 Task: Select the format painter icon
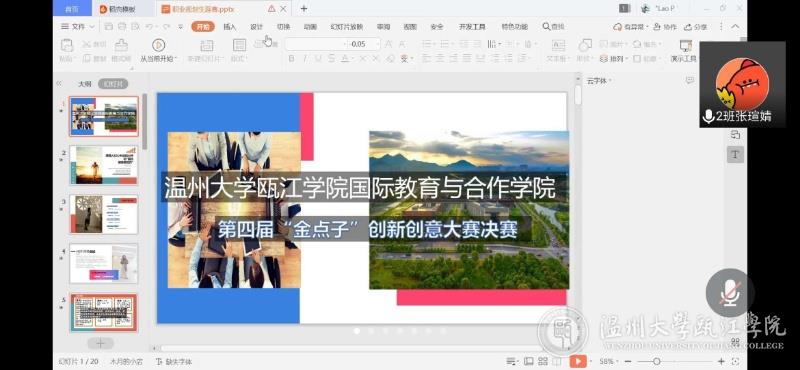(121, 45)
